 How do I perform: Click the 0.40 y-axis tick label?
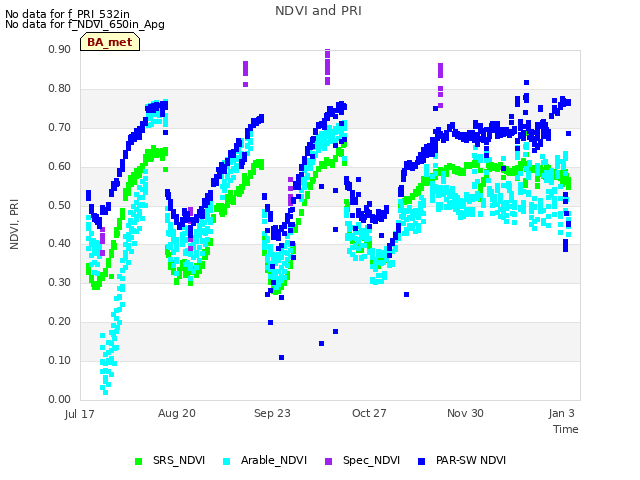(x=60, y=243)
